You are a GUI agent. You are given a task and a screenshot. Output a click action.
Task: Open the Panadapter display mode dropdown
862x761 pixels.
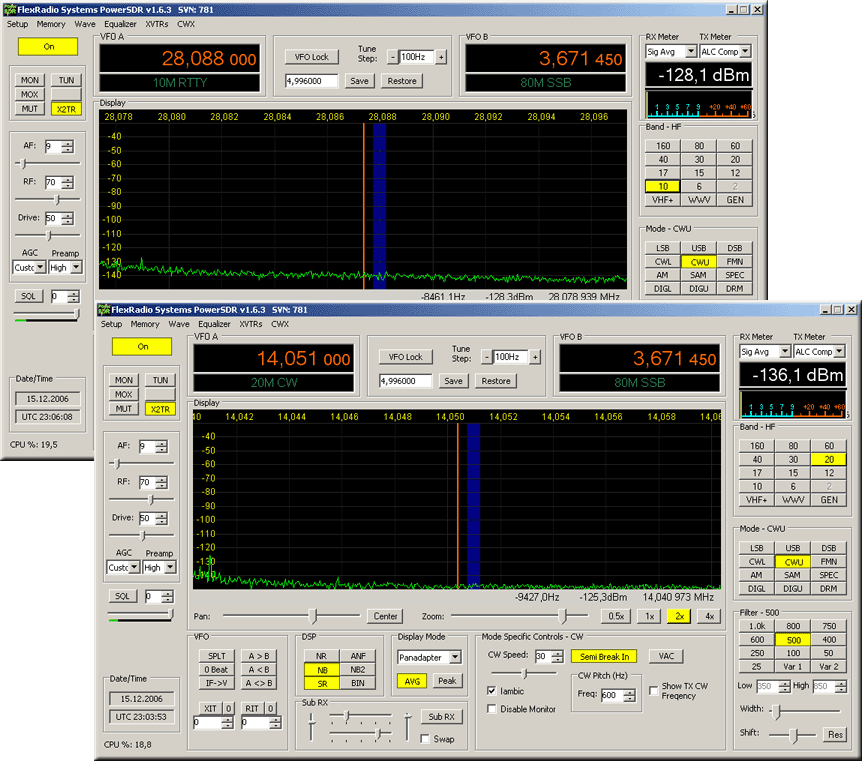(x=455, y=657)
